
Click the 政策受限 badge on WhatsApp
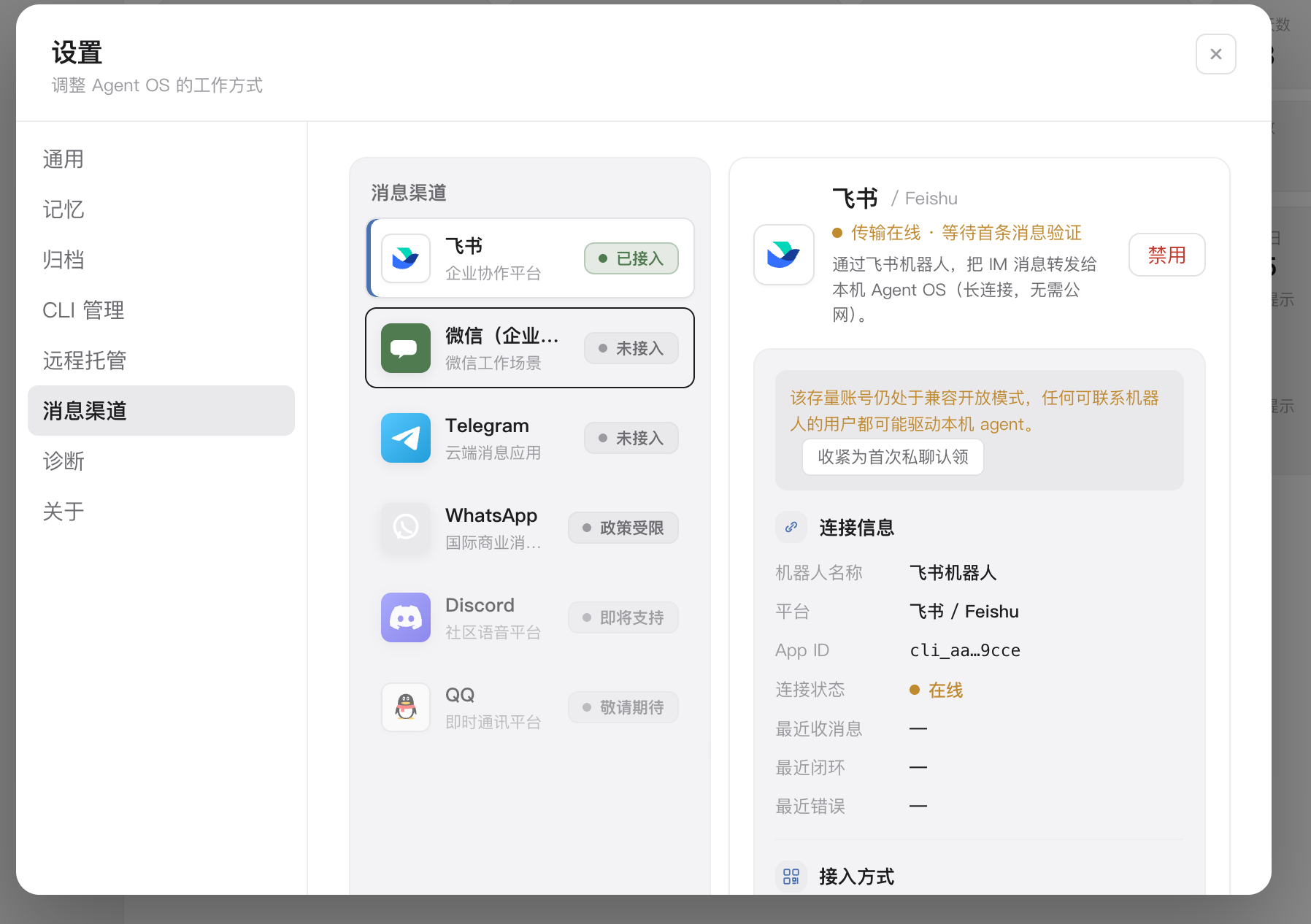click(623, 528)
